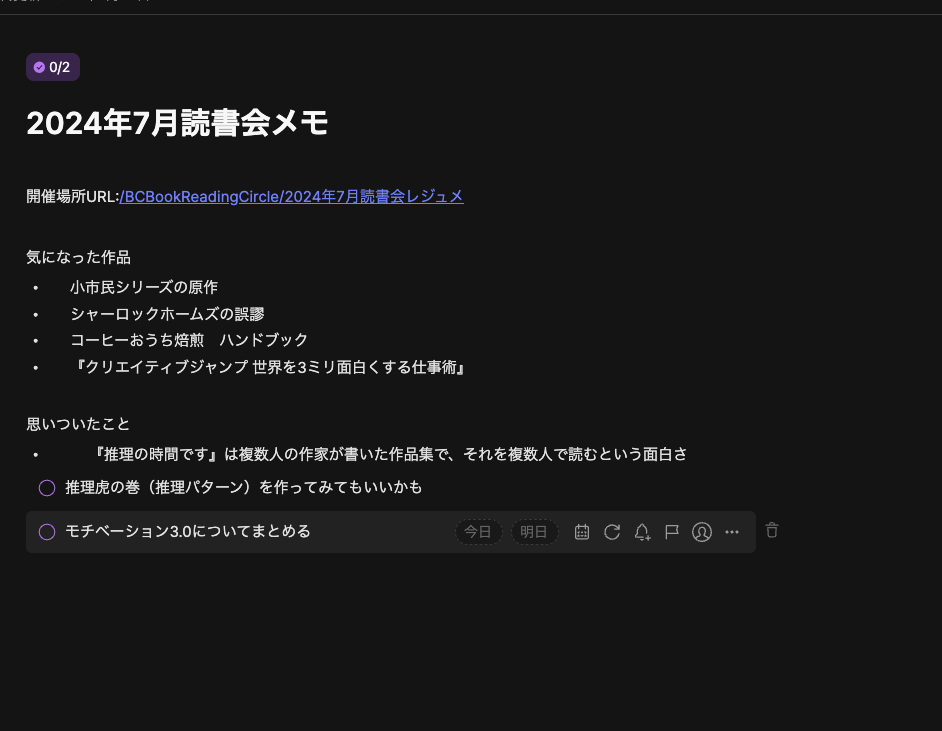
Task: Select the 明日 quick date chip
Action: [x=534, y=532]
